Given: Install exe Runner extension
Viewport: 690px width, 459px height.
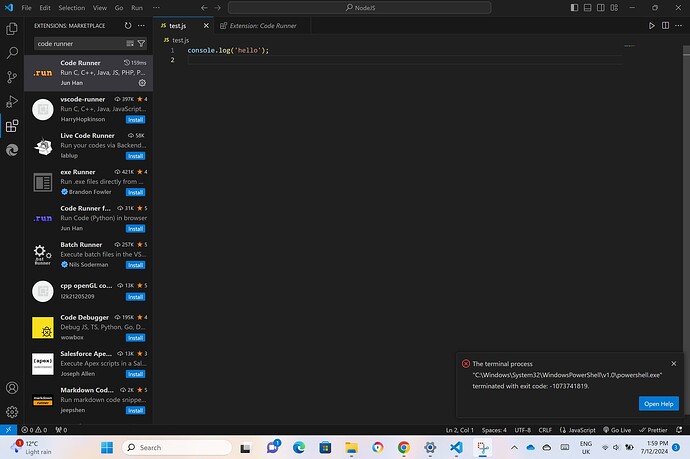Looking at the screenshot, I should tap(136, 192).
